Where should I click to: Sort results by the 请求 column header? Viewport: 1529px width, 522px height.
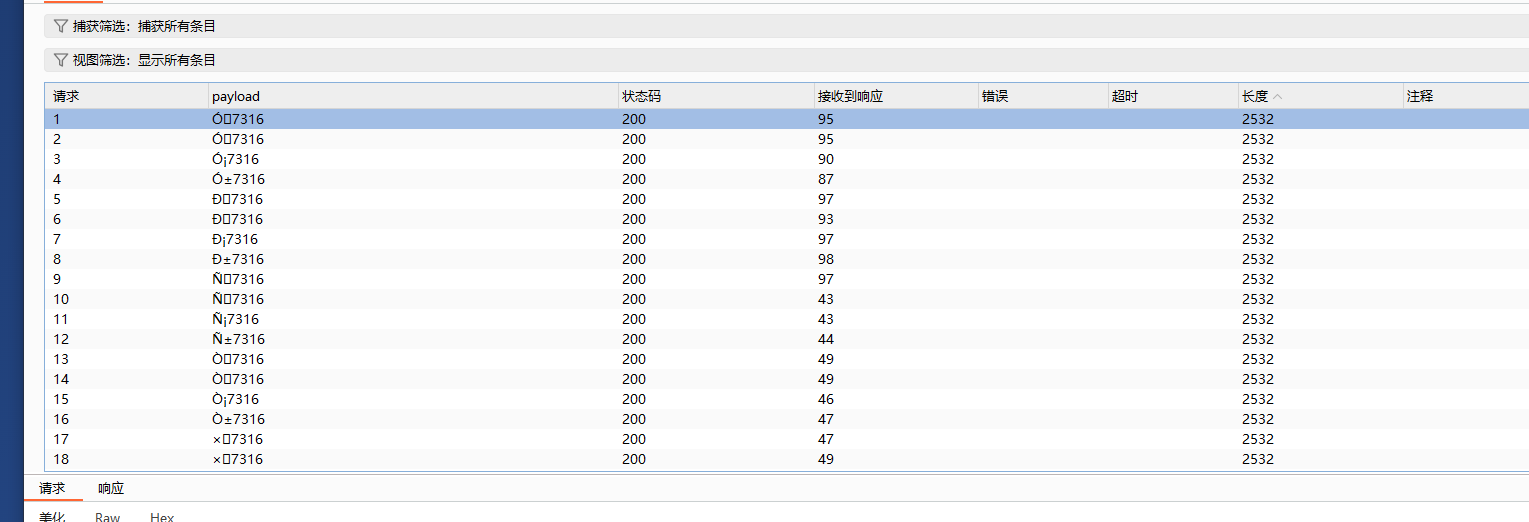tap(128, 96)
